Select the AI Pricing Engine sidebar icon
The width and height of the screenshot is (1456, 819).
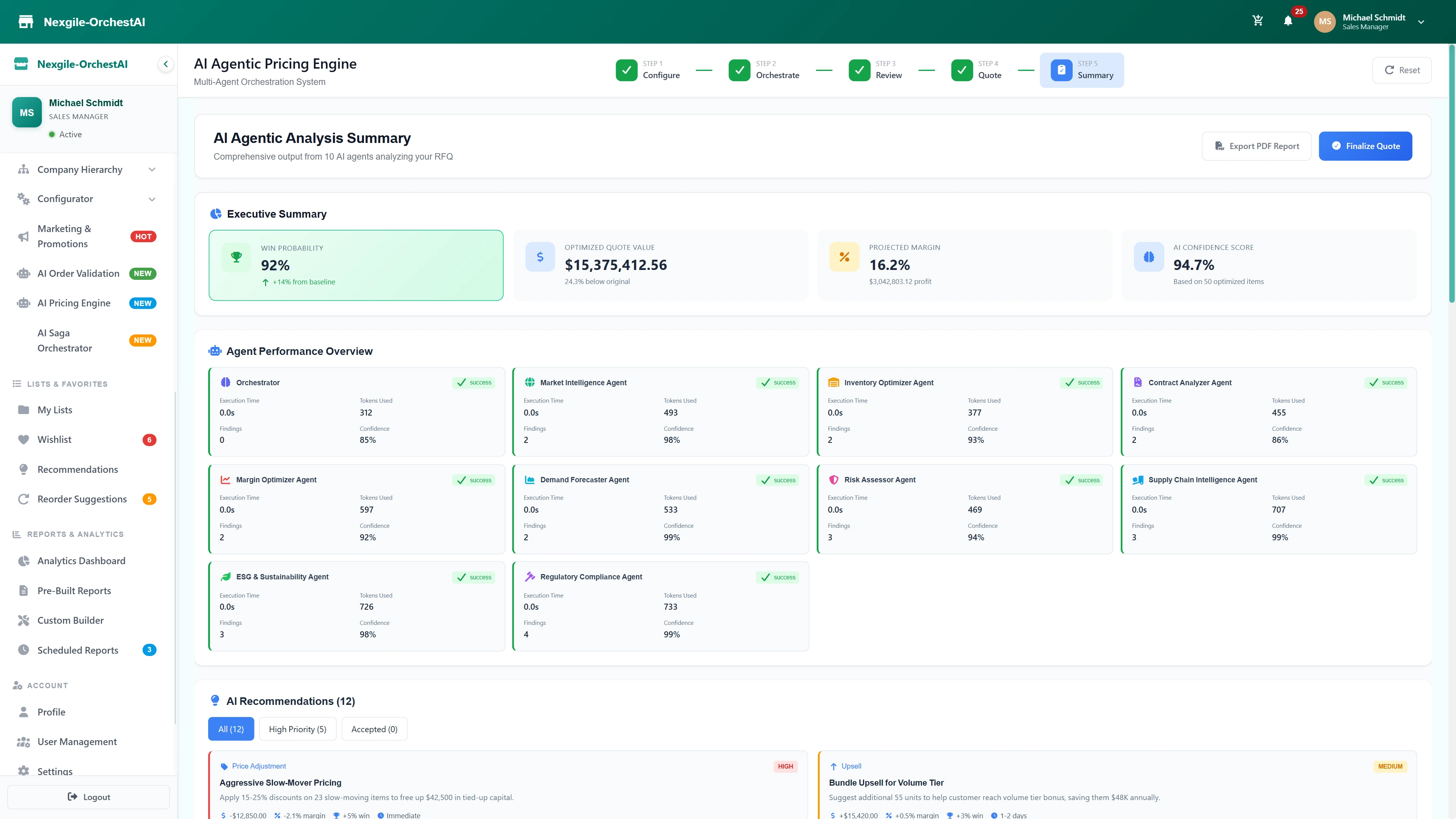23,303
